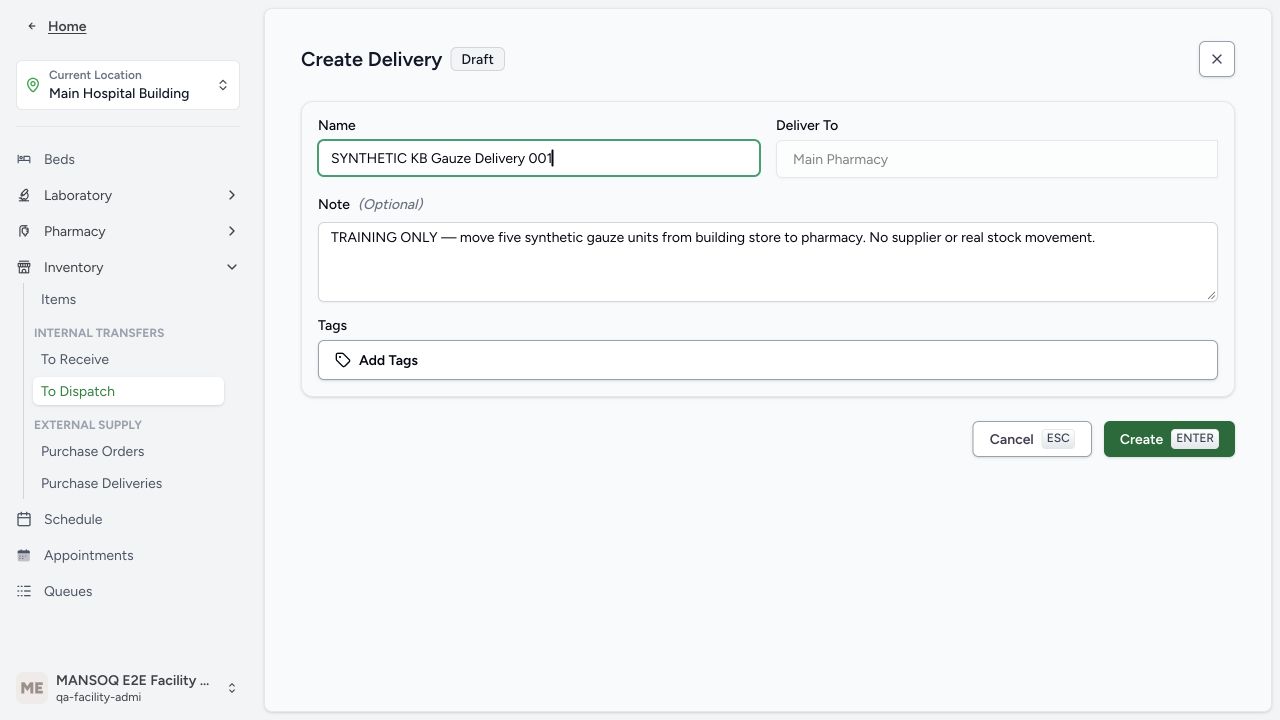Click the Main Hospital Building location text

(x=119, y=93)
